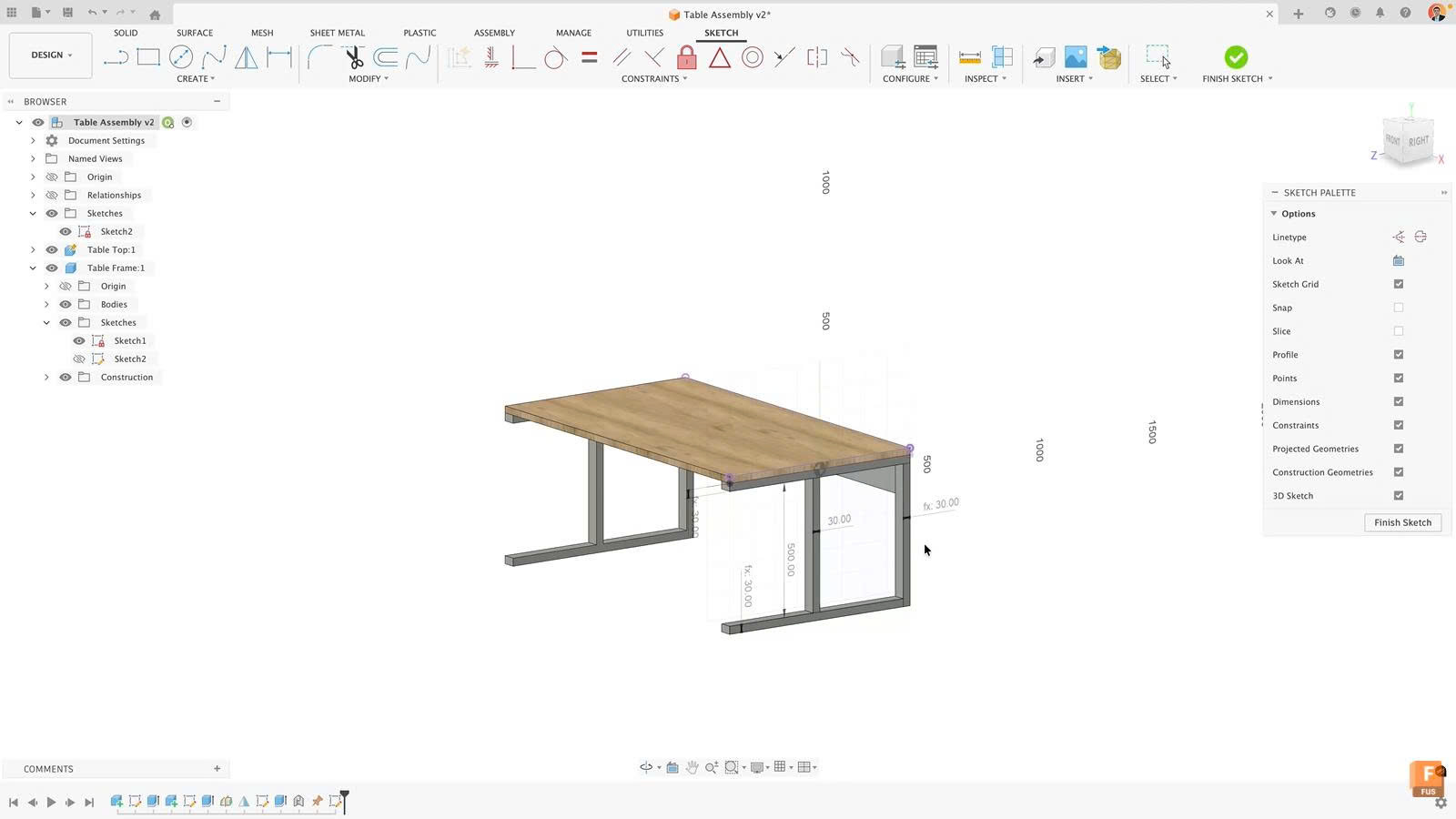This screenshot has width=1456, height=819.
Task: Uncheck the 3D Sketch option
Action: 1399,495
